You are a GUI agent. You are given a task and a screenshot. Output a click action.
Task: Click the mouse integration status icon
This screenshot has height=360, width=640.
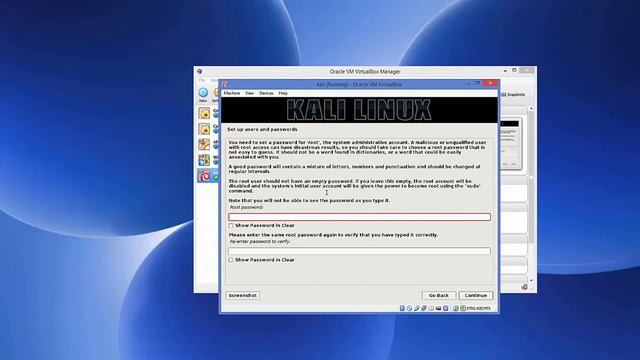click(x=456, y=308)
